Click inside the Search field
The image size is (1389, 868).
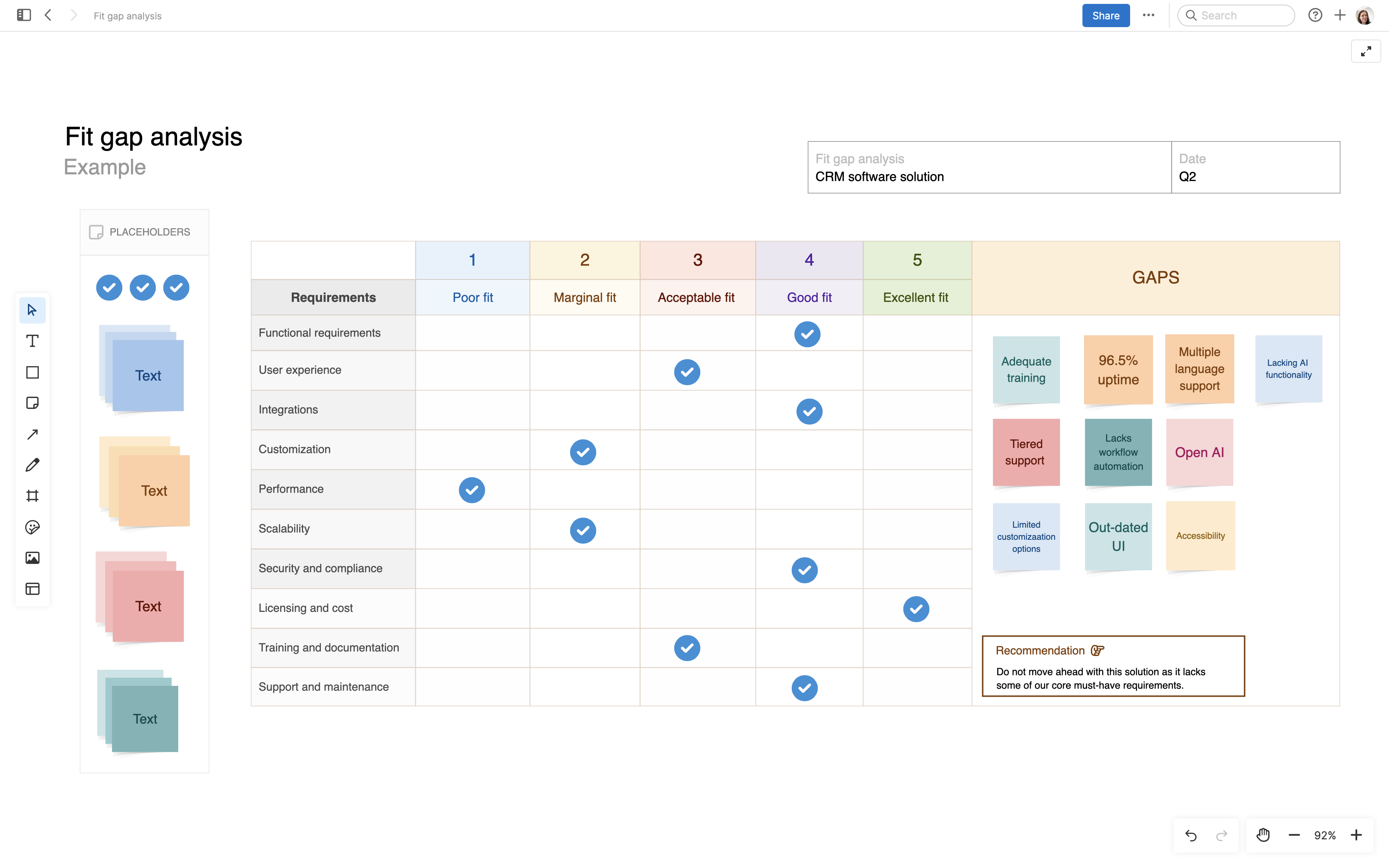(x=1235, y=15)
